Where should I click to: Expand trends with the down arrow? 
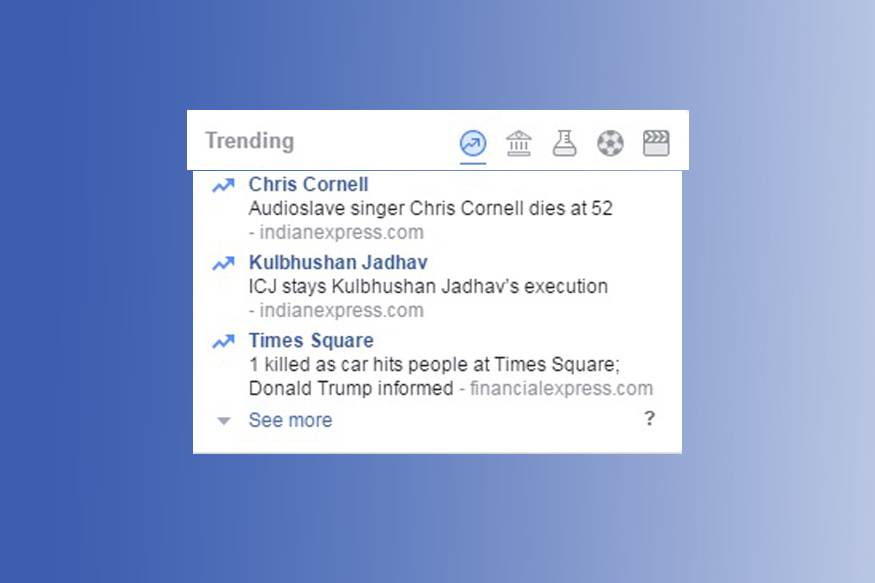(224, 421)
